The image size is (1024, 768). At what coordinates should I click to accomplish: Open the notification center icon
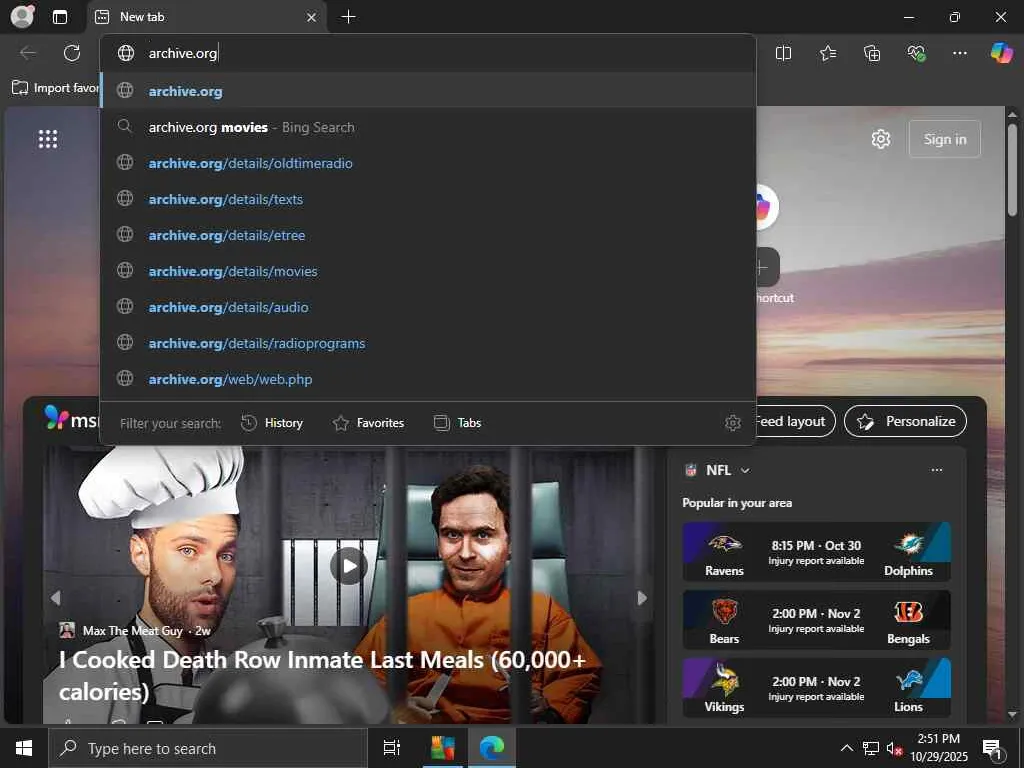click(x=992, y=748)
